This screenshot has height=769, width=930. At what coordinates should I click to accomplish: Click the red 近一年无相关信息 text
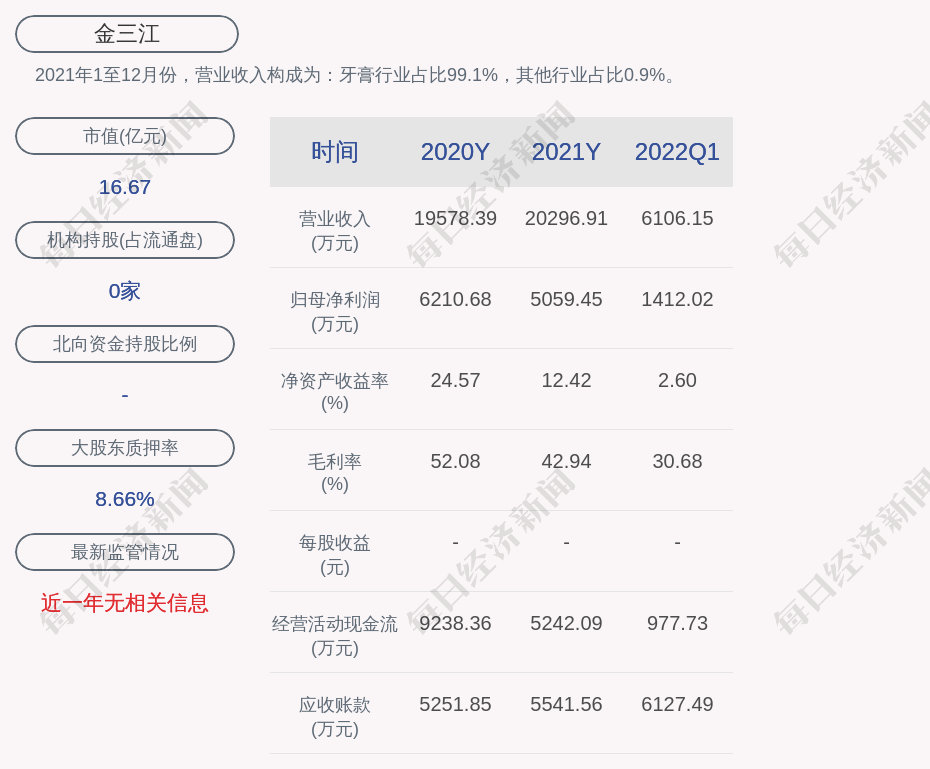pyautogui.click(x=125, y=603)
